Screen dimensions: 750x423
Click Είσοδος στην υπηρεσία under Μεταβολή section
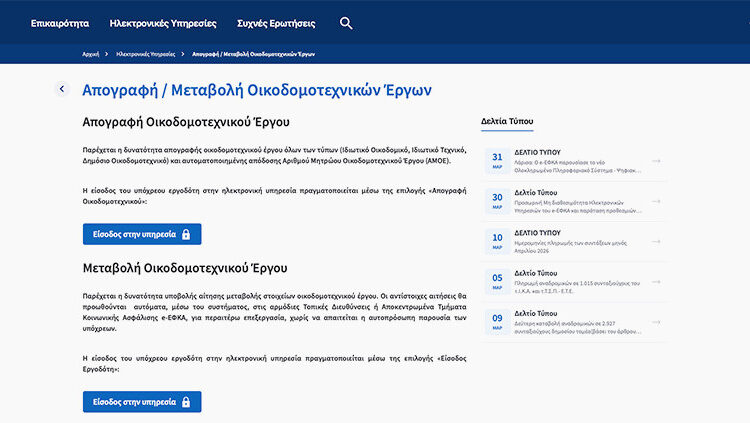pyautogui.click(x=141, y=401)
